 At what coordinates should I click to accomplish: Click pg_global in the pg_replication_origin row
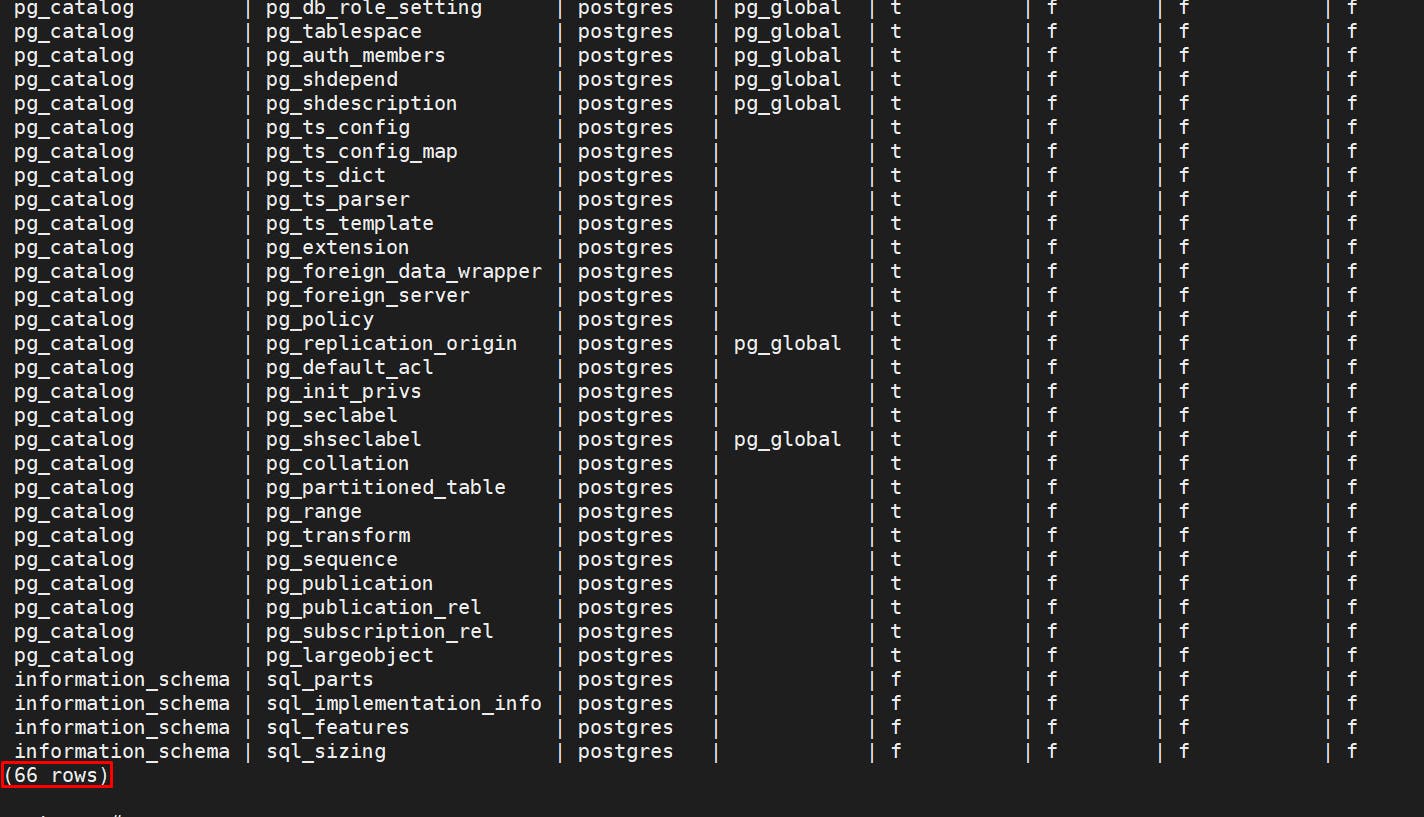[x=787, y=343]
